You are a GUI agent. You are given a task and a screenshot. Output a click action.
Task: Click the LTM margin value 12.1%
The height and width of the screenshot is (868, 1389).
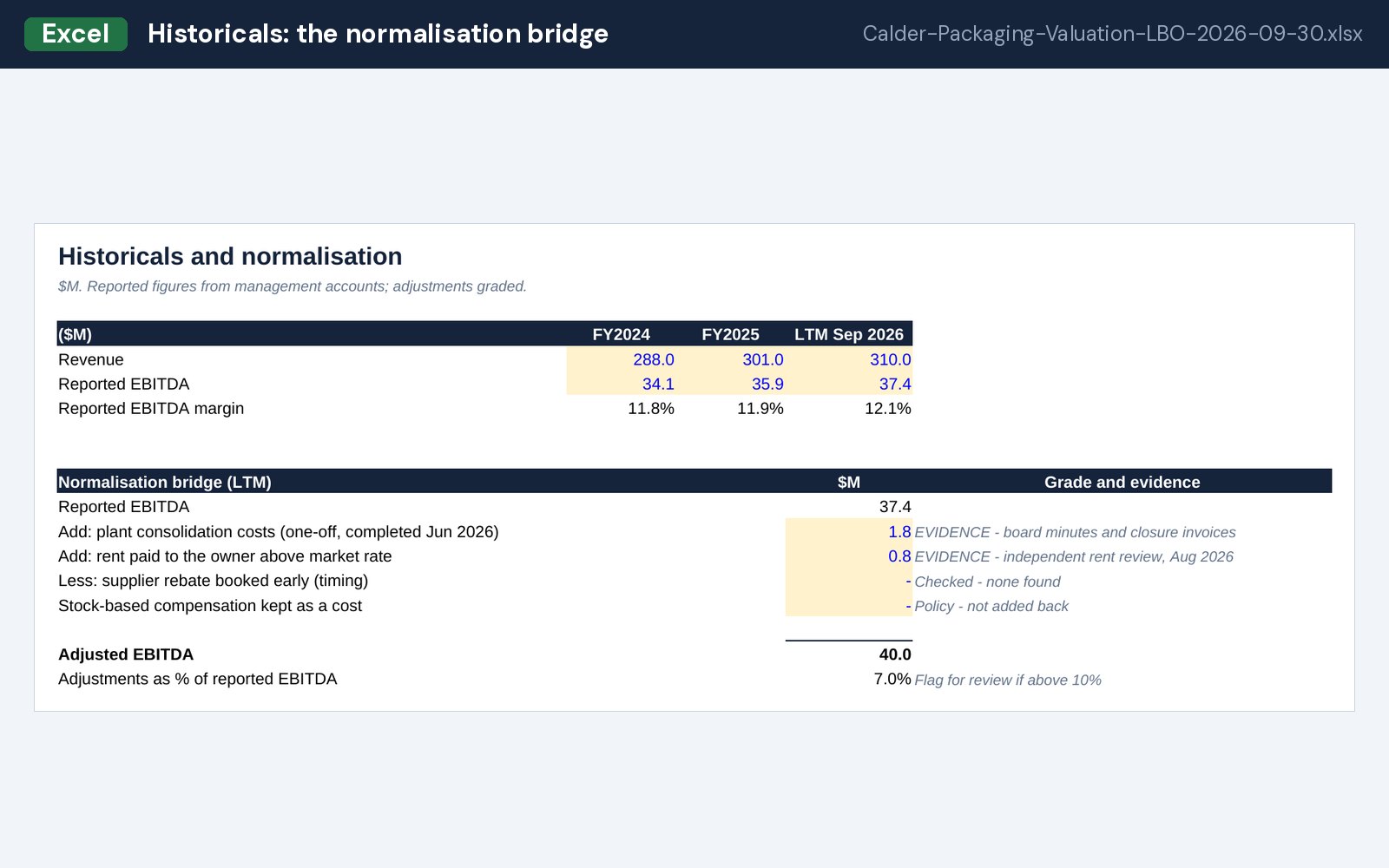pos(888,408)
